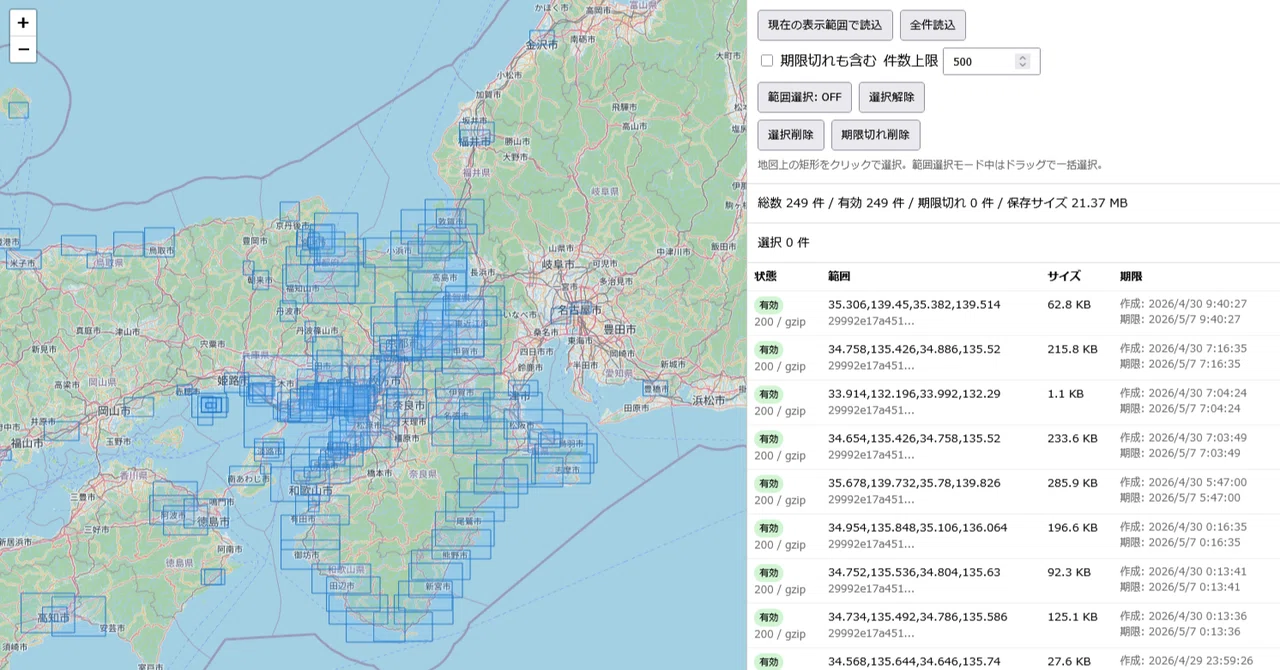Screen dimensions: 1280x670
Task: Click the 総数 249 件 summary line
Action: [943, 203]
